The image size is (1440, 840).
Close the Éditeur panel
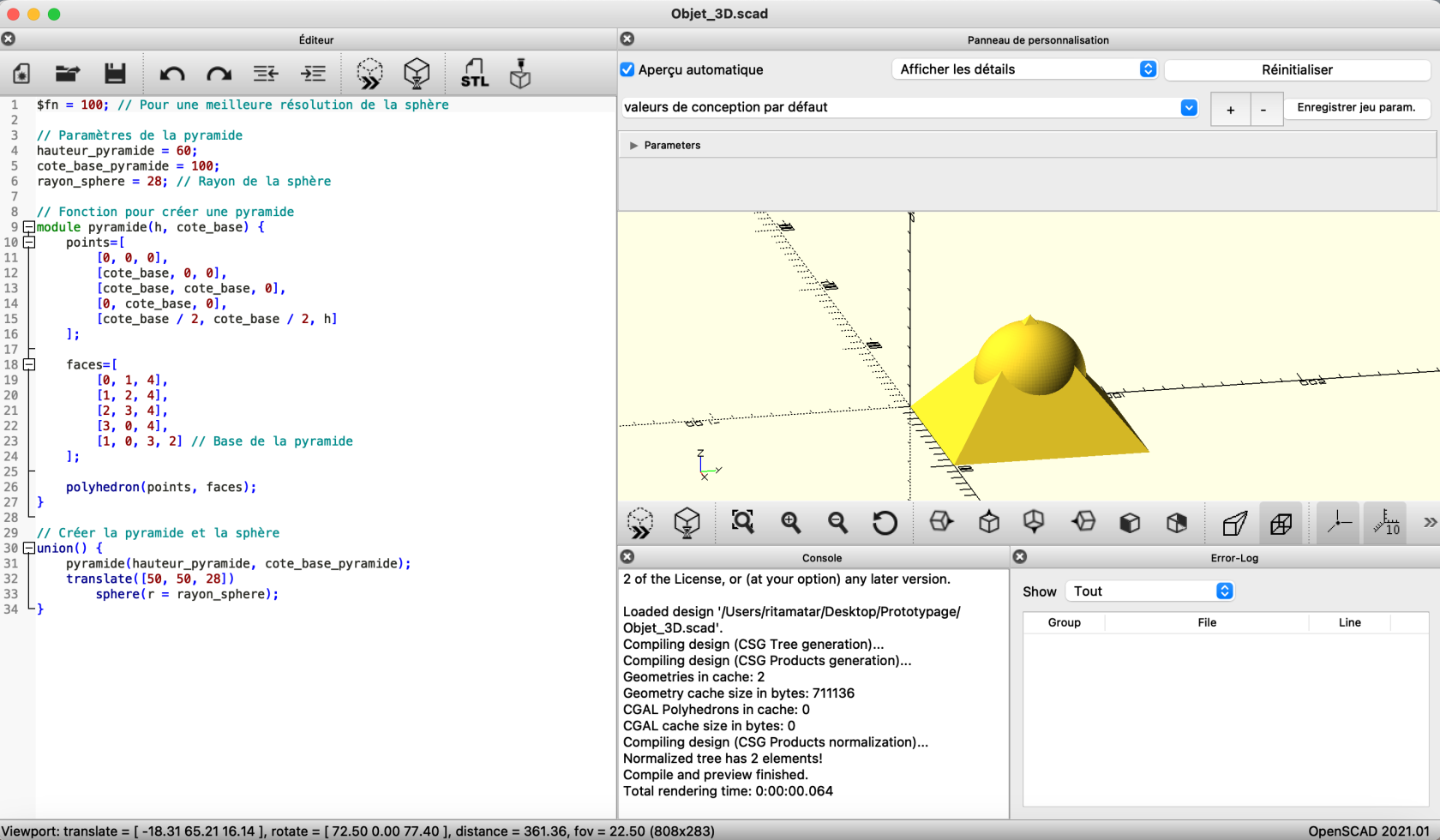pyautogui.click(x=9, y=39)
